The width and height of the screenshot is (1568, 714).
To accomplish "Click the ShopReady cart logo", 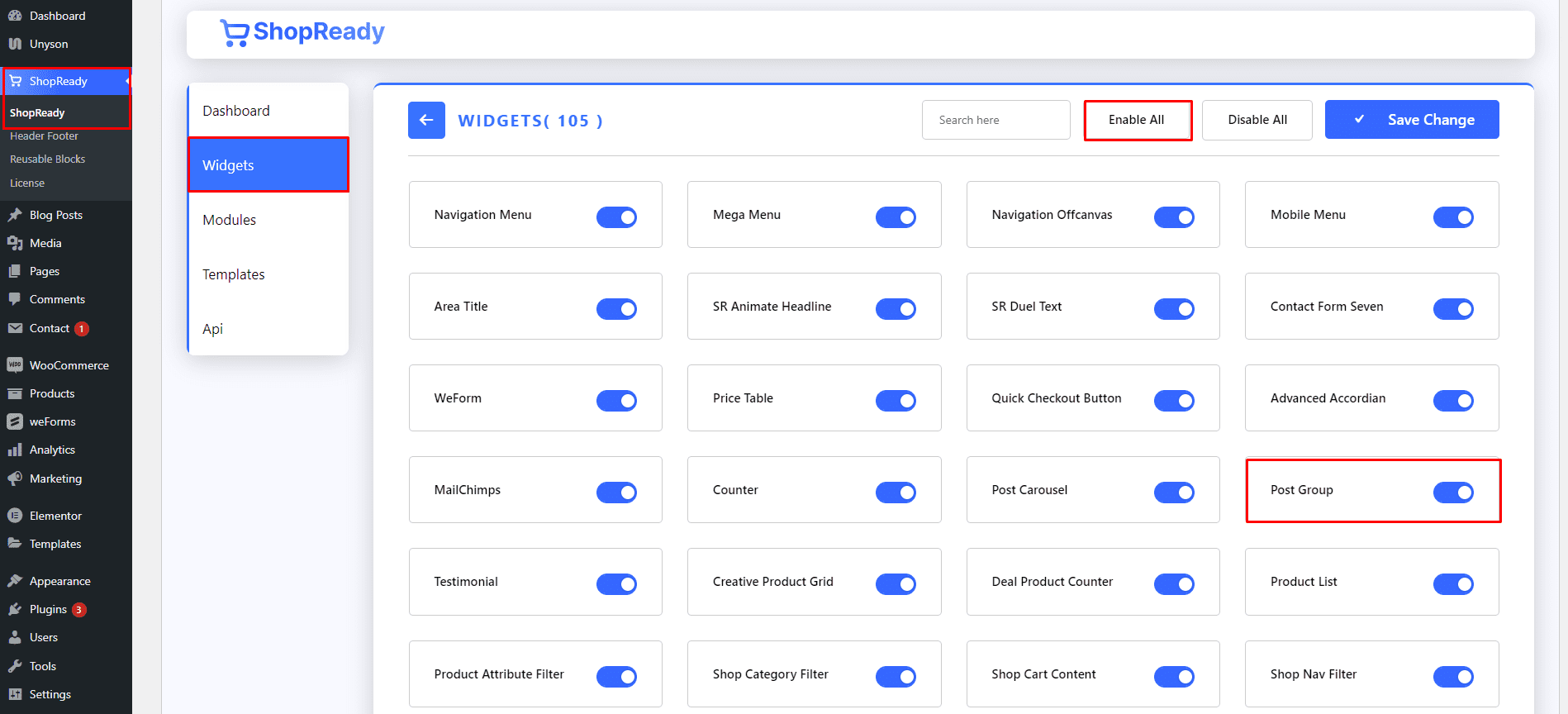I will click(x=235, y=33).
